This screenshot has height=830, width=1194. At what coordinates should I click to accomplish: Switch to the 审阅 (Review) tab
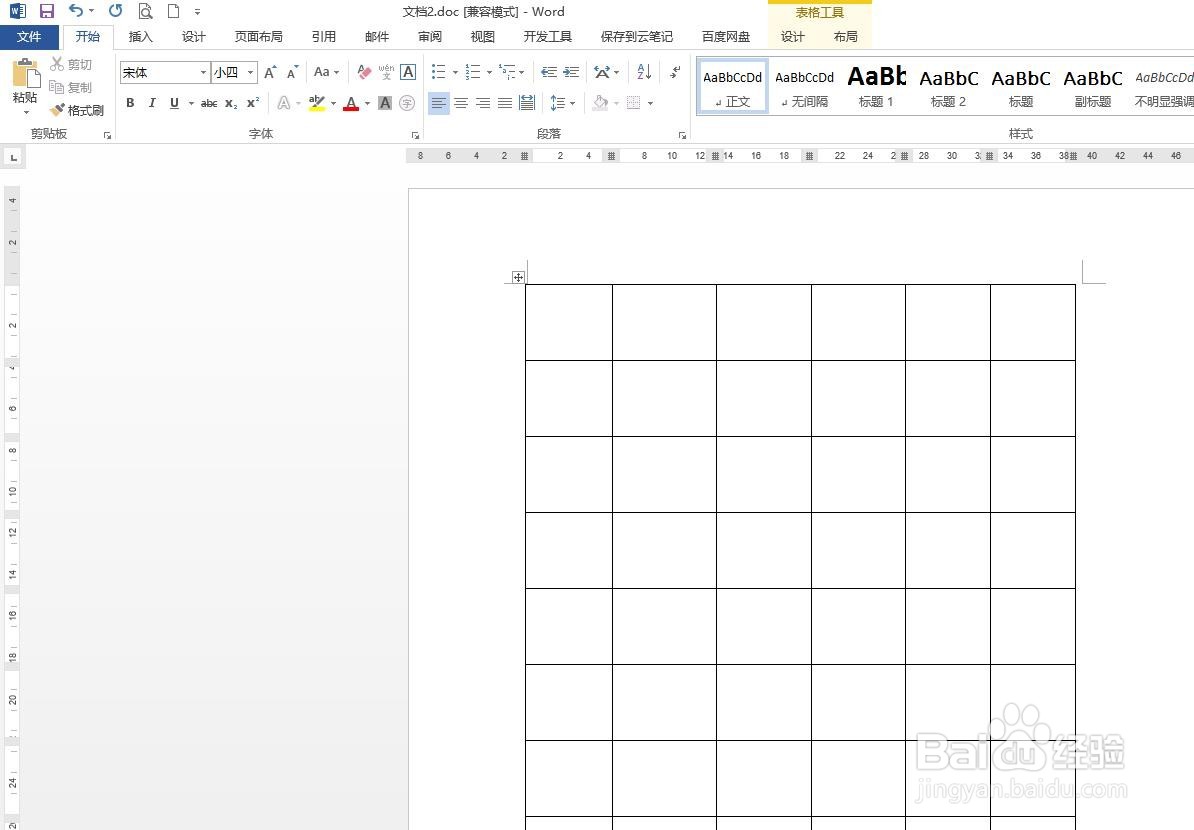(x=429, y=37)
